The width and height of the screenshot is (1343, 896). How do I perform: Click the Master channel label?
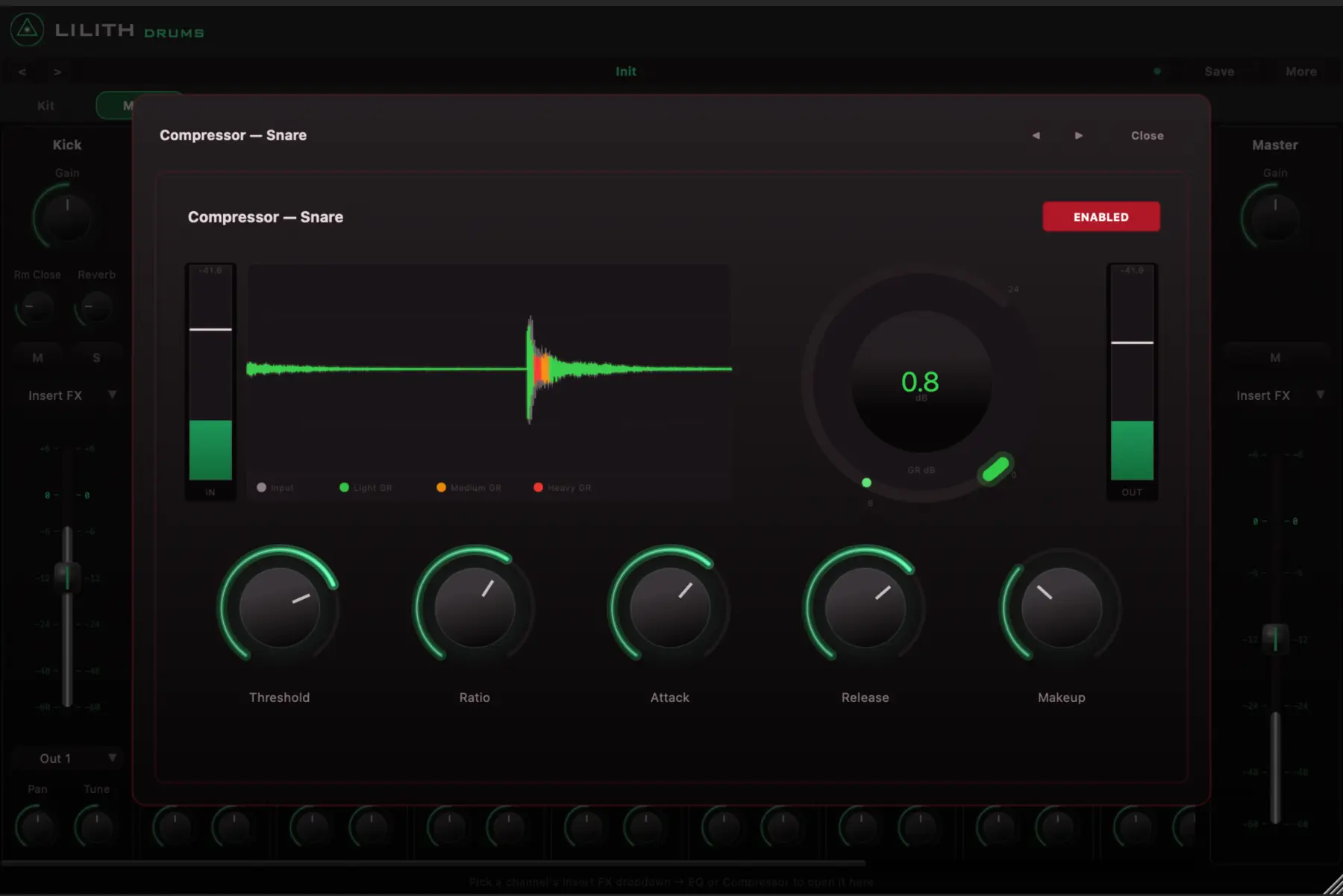[x=1275, y=145]
